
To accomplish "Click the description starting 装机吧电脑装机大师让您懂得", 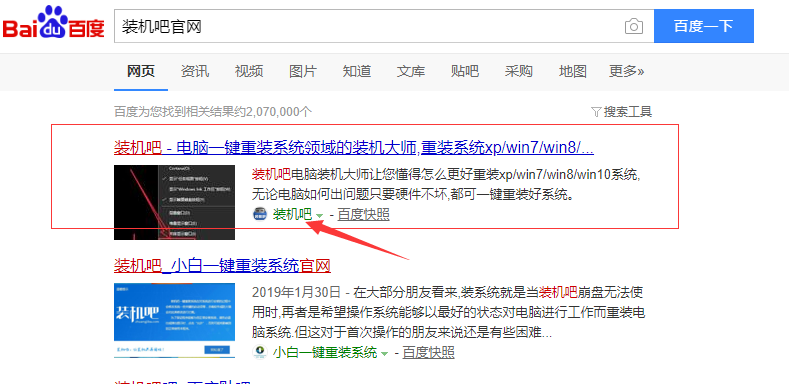I will (x=446, y=185).
